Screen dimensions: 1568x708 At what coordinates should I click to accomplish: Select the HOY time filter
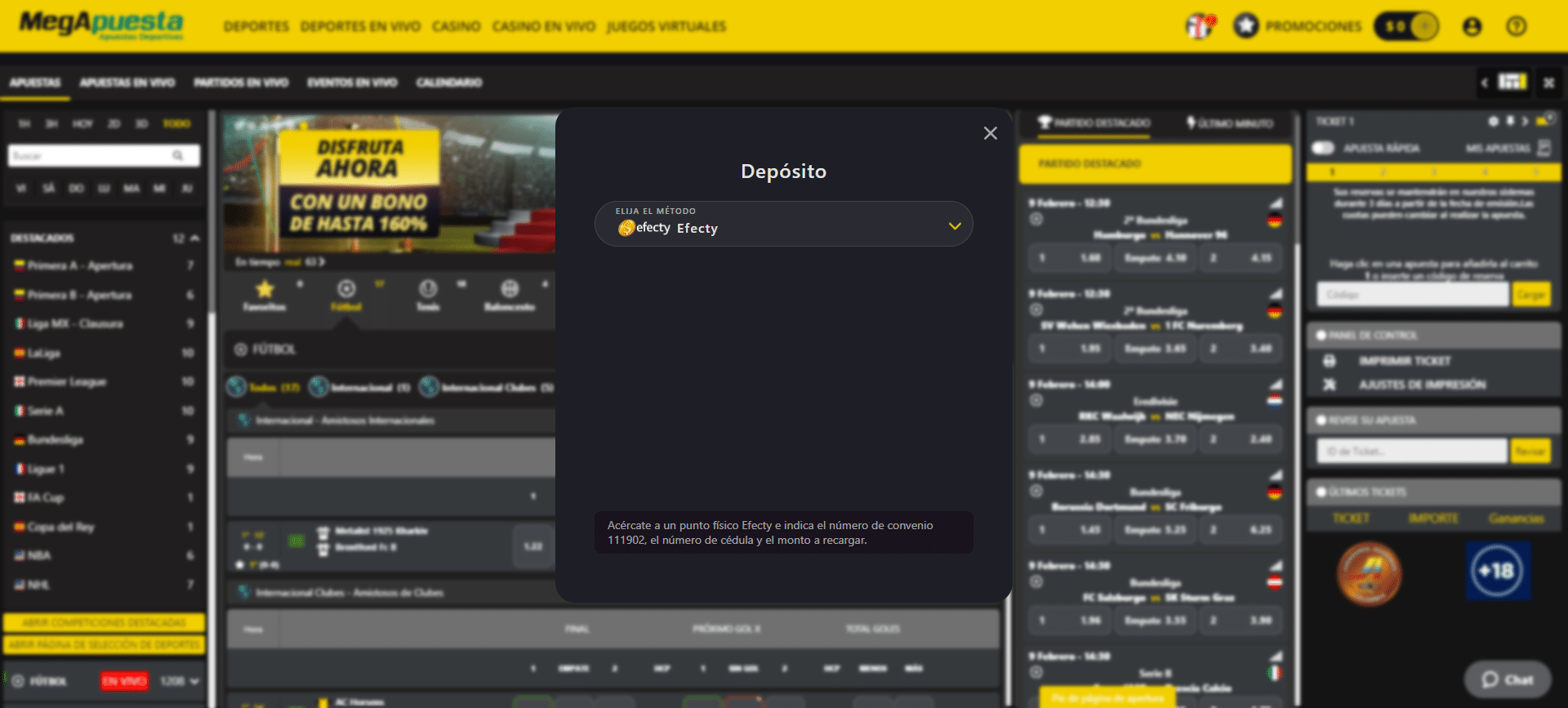click(x=82, y=123)
